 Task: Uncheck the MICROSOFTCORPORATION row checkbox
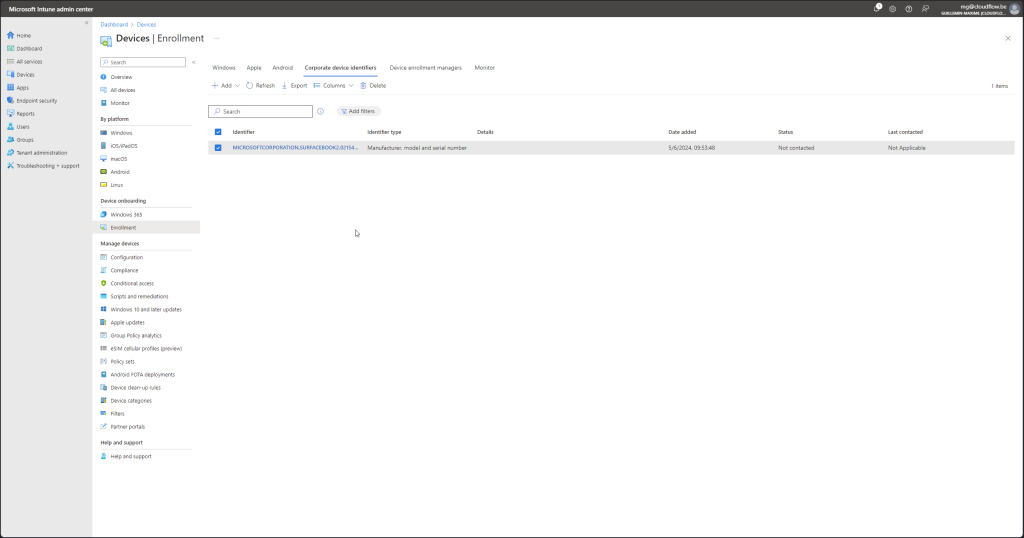point(218,148)
